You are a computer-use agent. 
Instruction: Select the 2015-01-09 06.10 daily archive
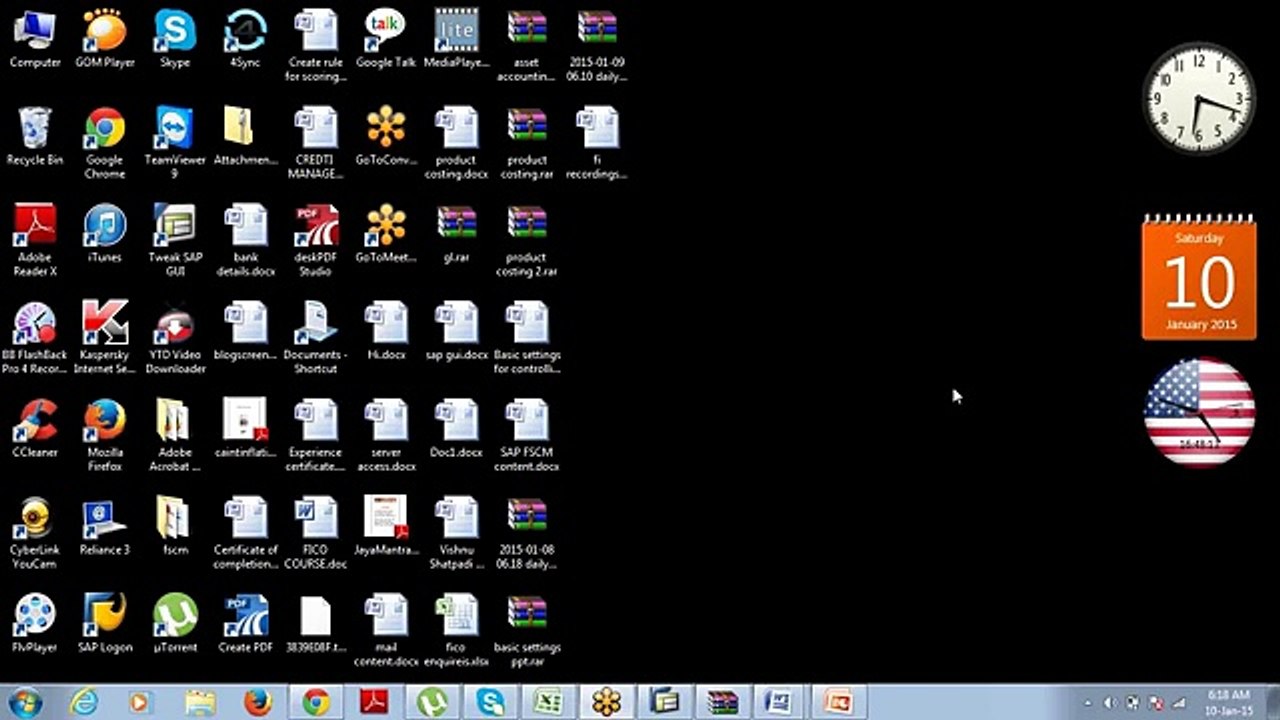click(x=597, y=46)
